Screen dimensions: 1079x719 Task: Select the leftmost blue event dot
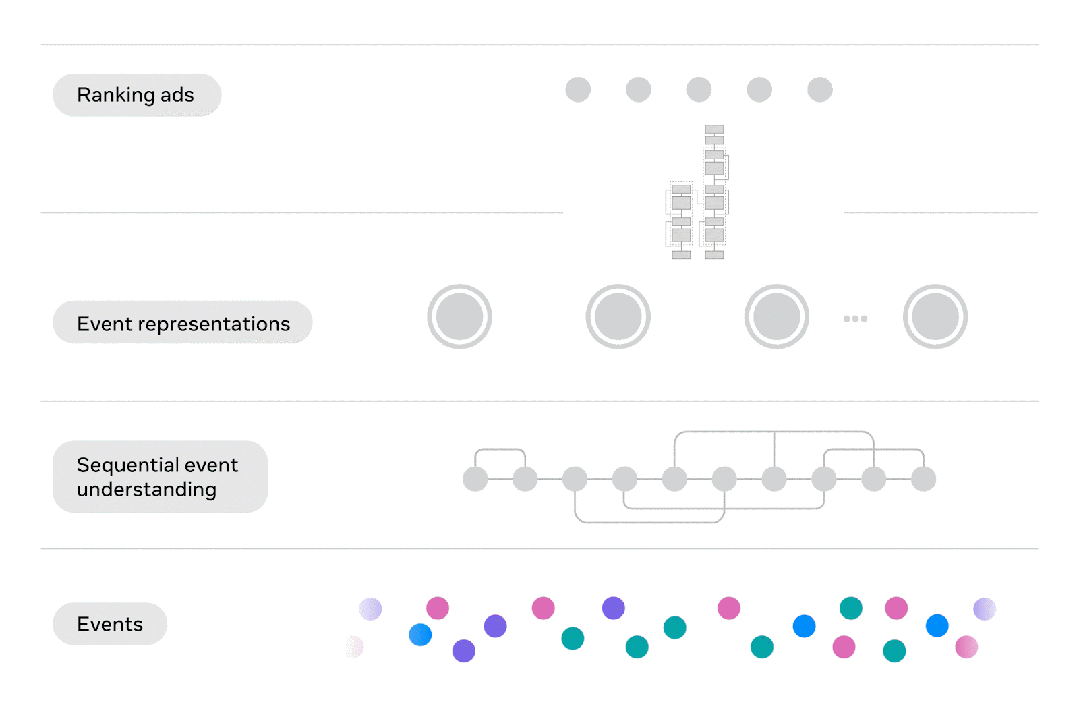[420, 634]
